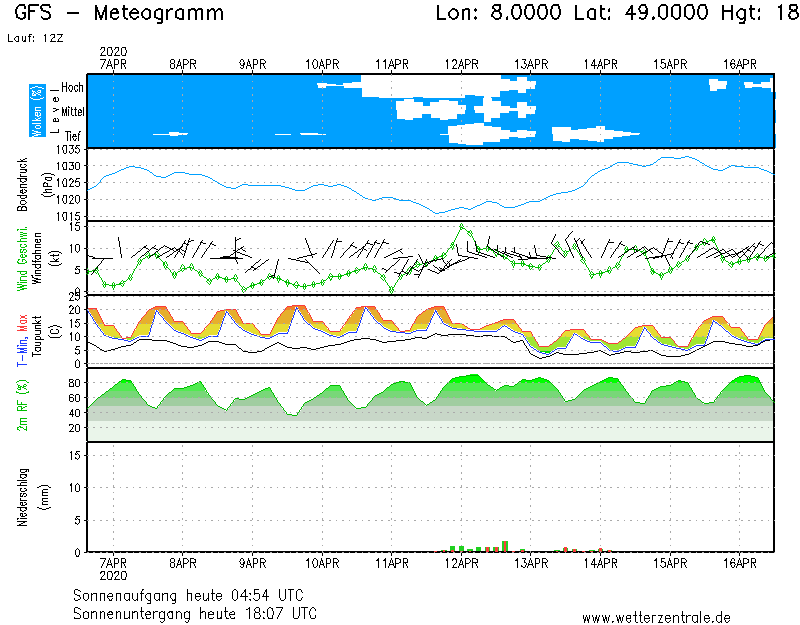Image resolution: width=800 pixels, height=625 pixels.
Task: Select the 10APR date marker at bottom
Action: (x=322, y=563)
